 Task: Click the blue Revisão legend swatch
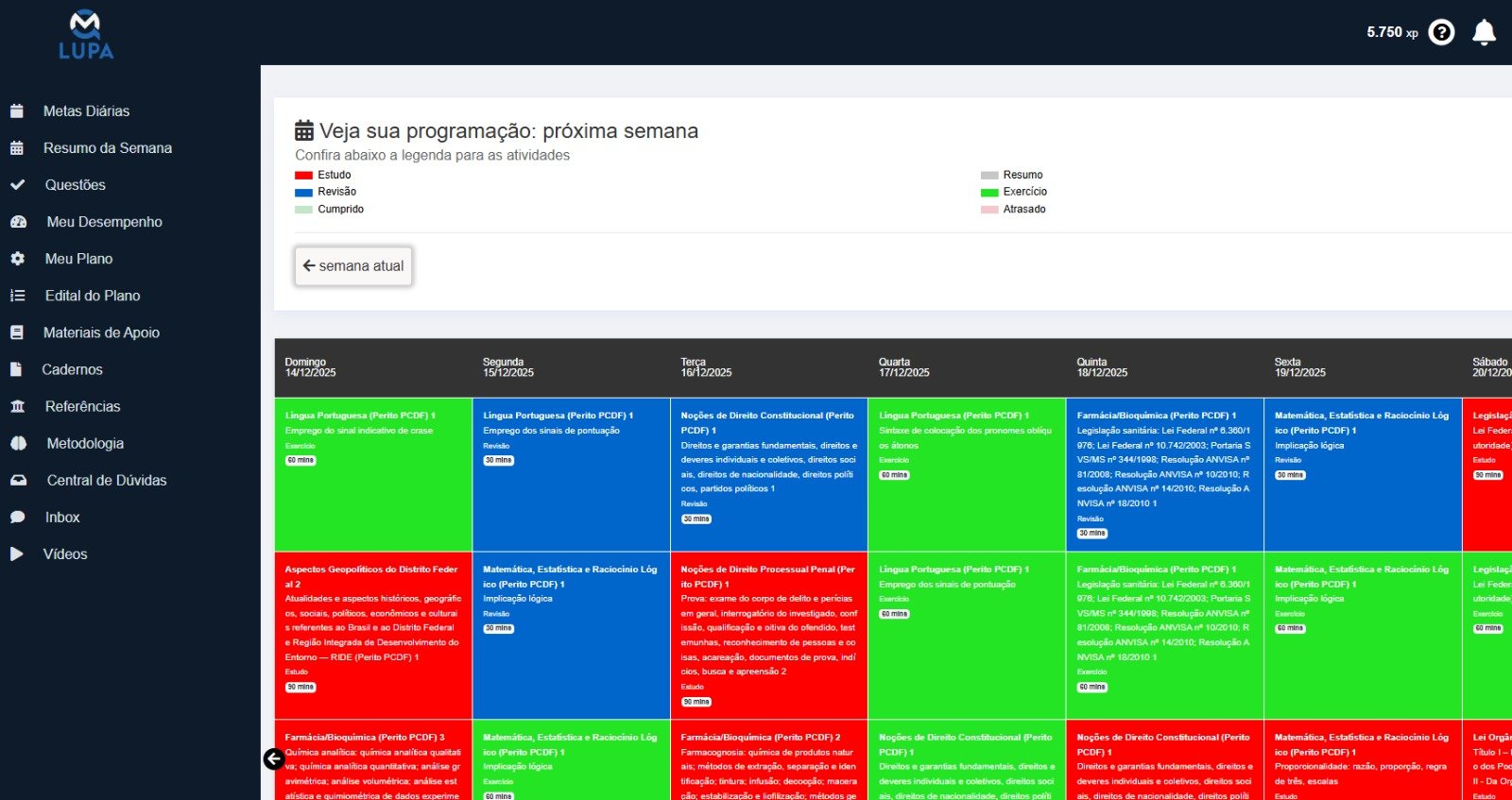click(x=303, y=192)
